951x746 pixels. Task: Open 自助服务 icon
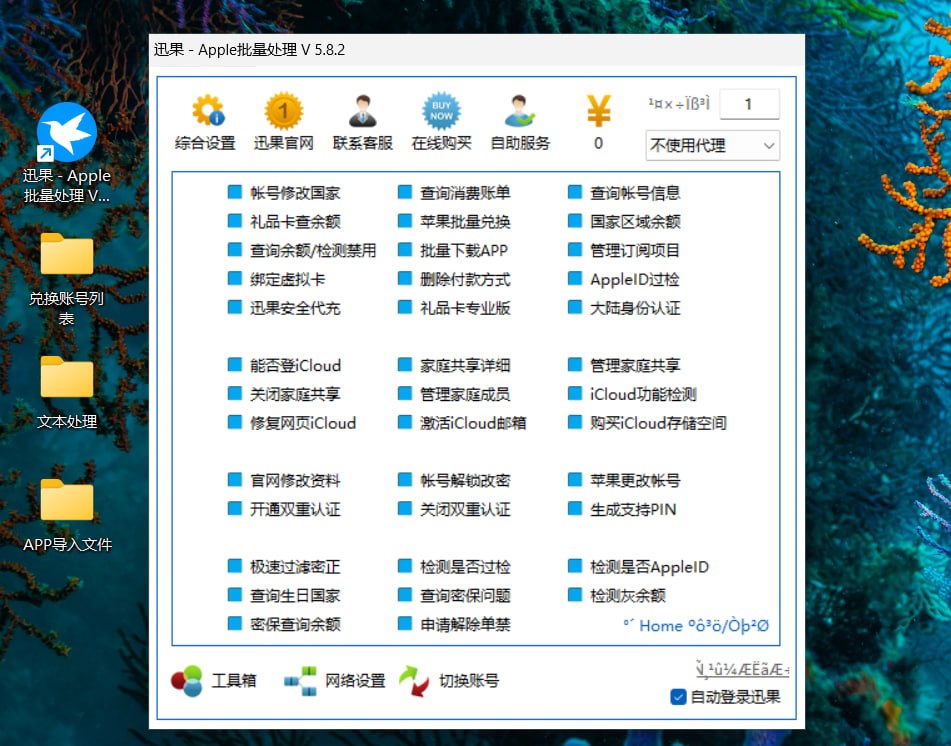pyautogui.click(x=520, y=111)
